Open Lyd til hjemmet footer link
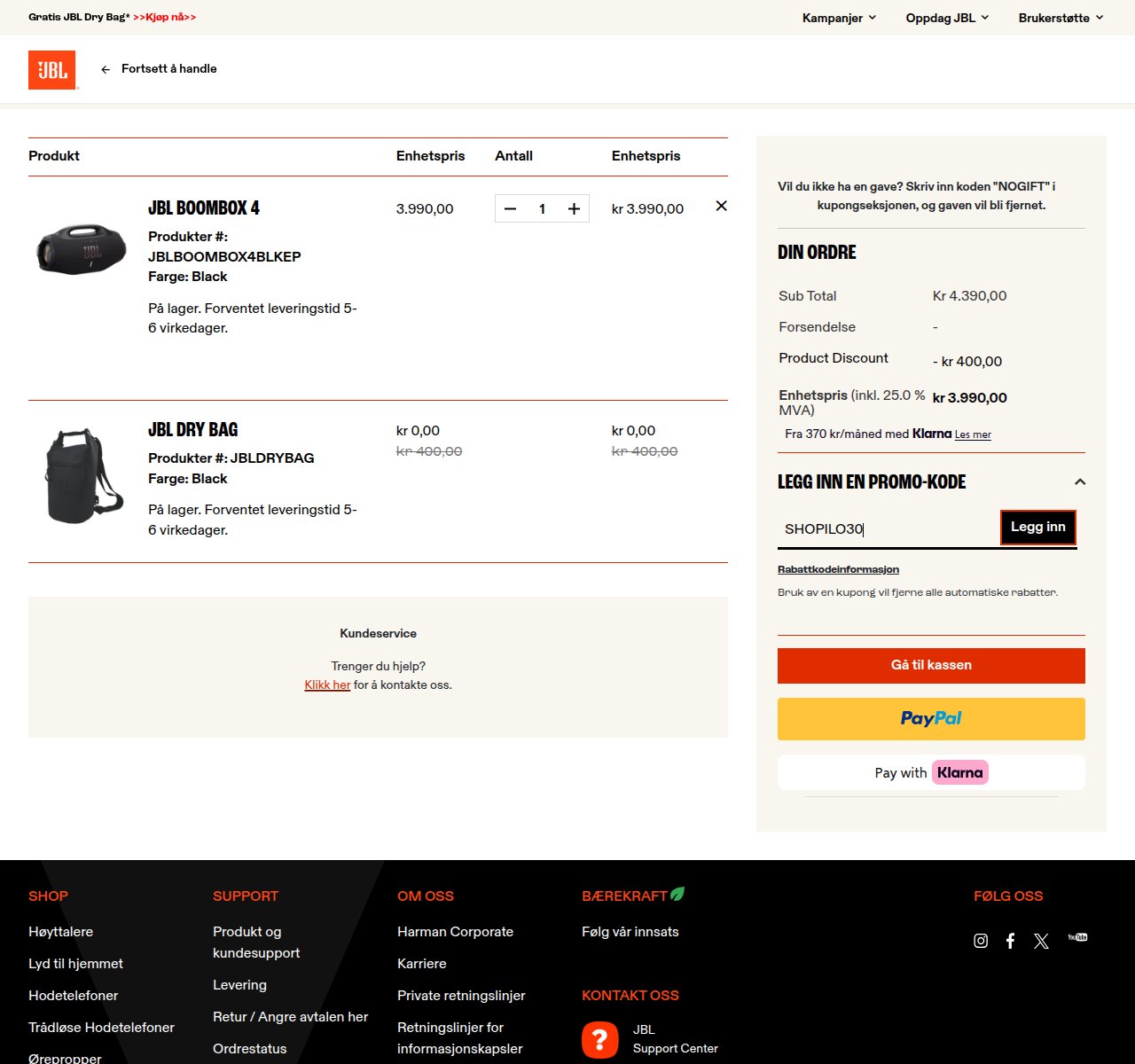The image size is (1135, 1064). (75, 963)
